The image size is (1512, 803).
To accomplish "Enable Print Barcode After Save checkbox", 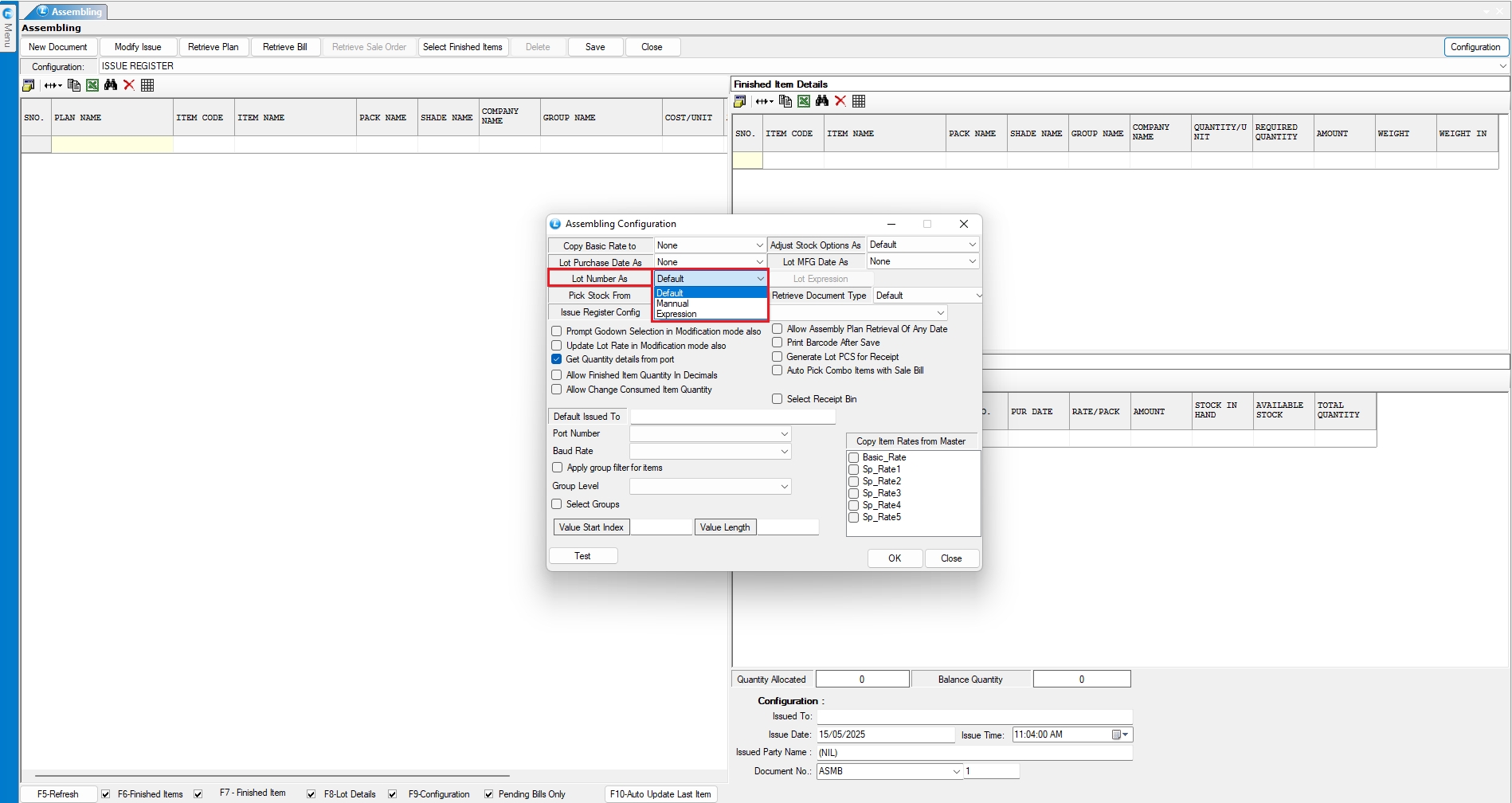I will pyautogui.click(x=778, y=343).
